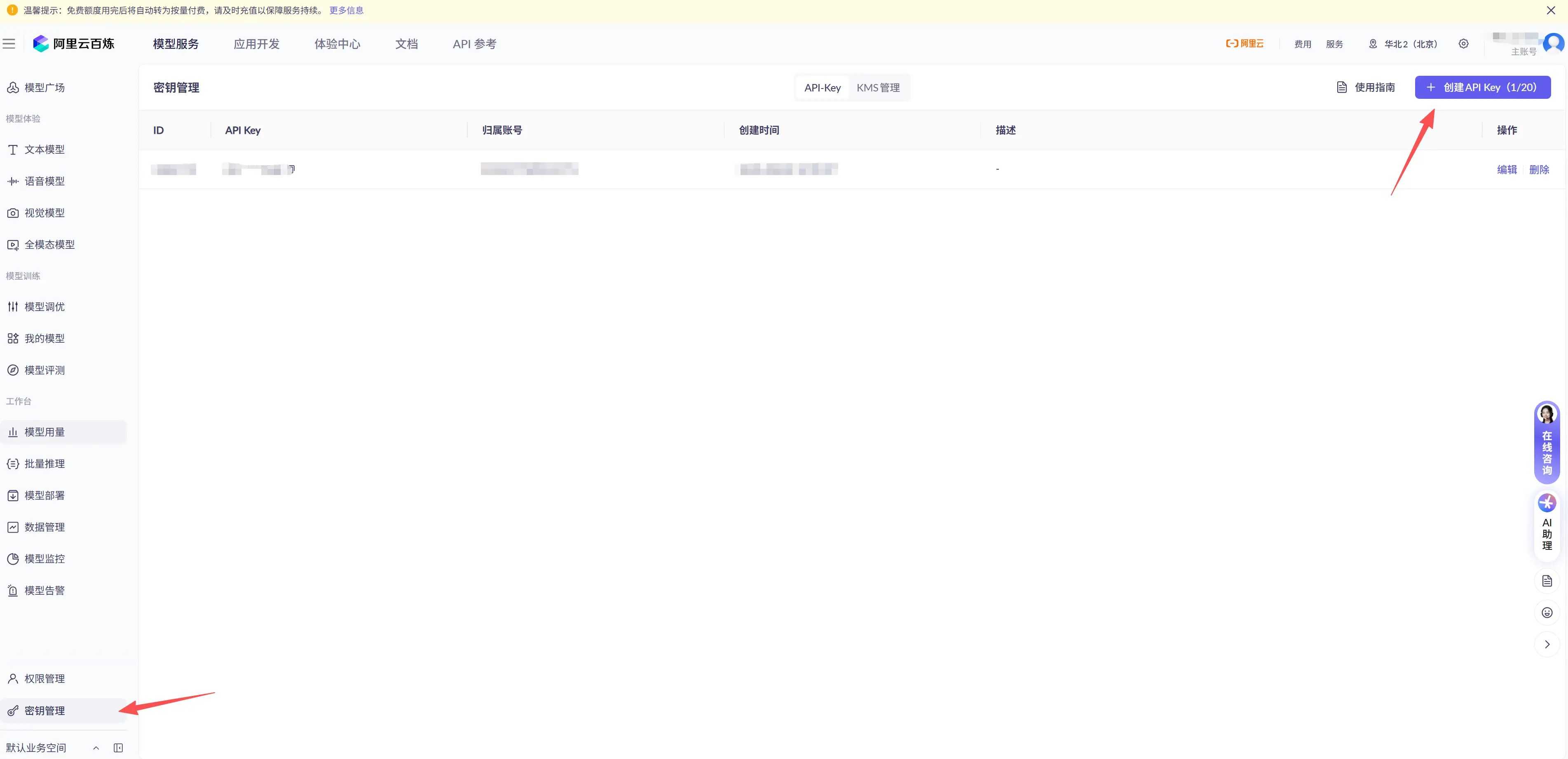Screen dimensions: 1568x759
Task: Click the smiley feedback icon
Action: pyautogui.click(x=1547, y=612)
